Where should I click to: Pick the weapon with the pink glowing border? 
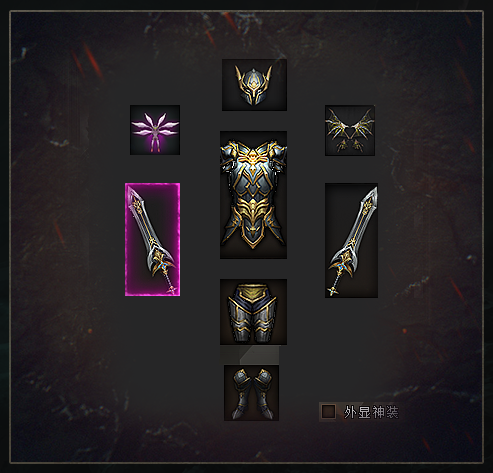pos(153,239)
